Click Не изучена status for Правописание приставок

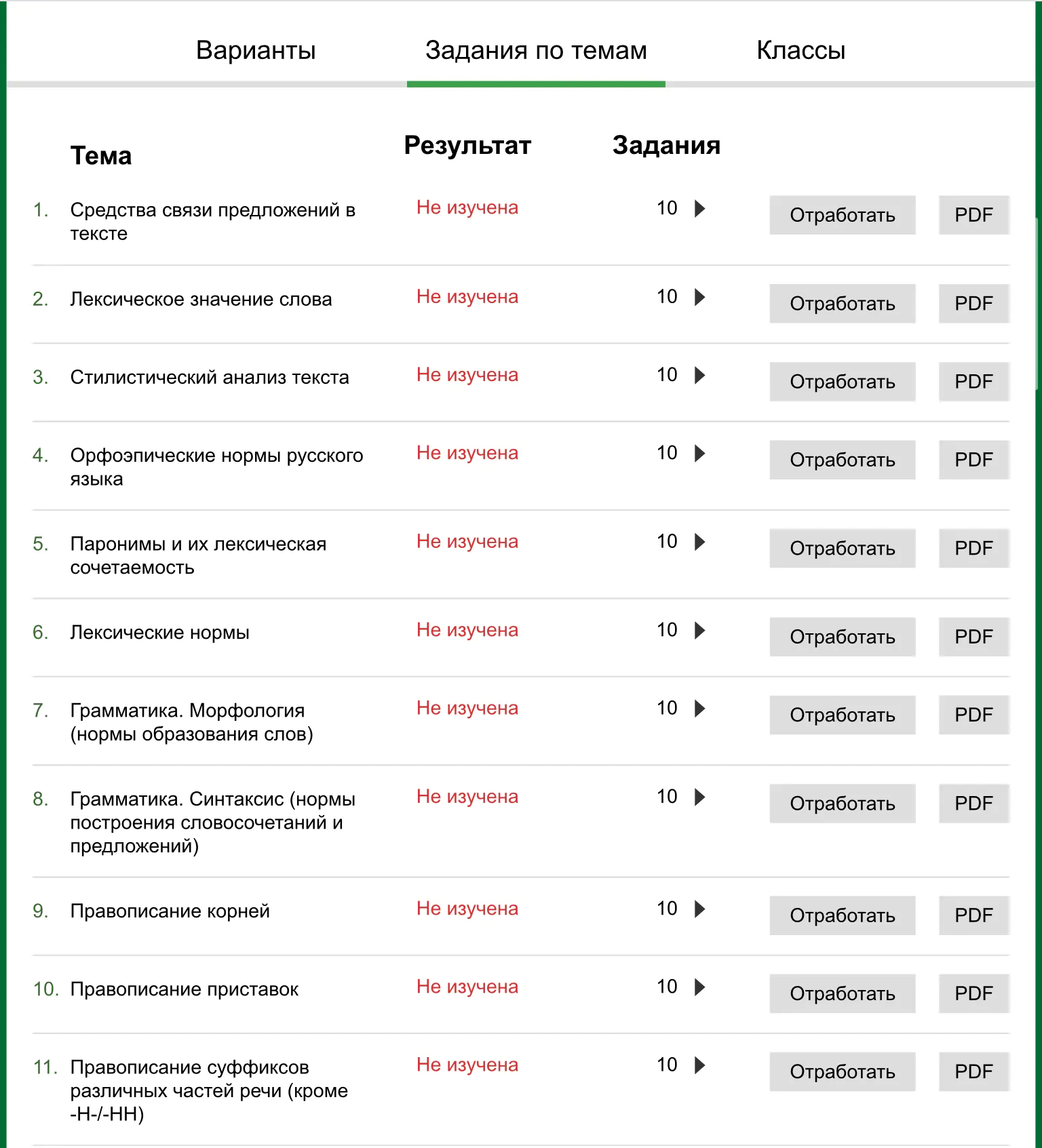[467, 987]
